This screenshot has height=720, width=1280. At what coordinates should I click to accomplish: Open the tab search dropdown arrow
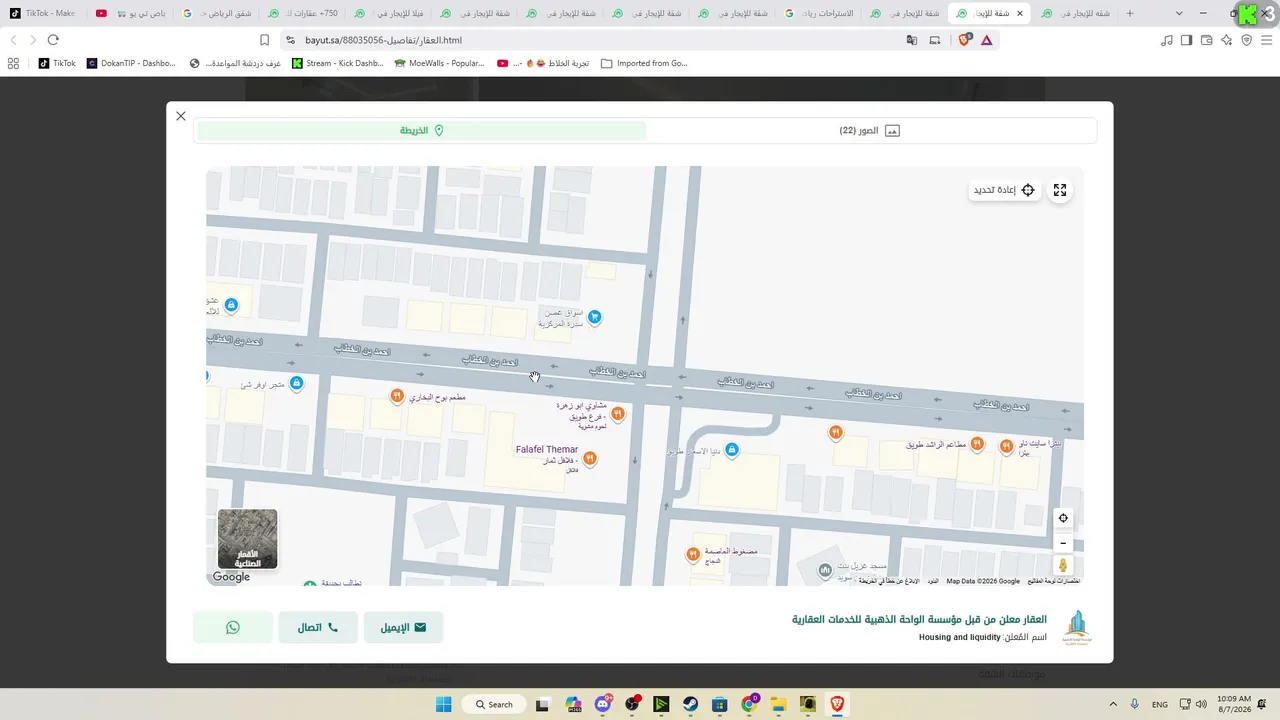(x=1179, y=13)
